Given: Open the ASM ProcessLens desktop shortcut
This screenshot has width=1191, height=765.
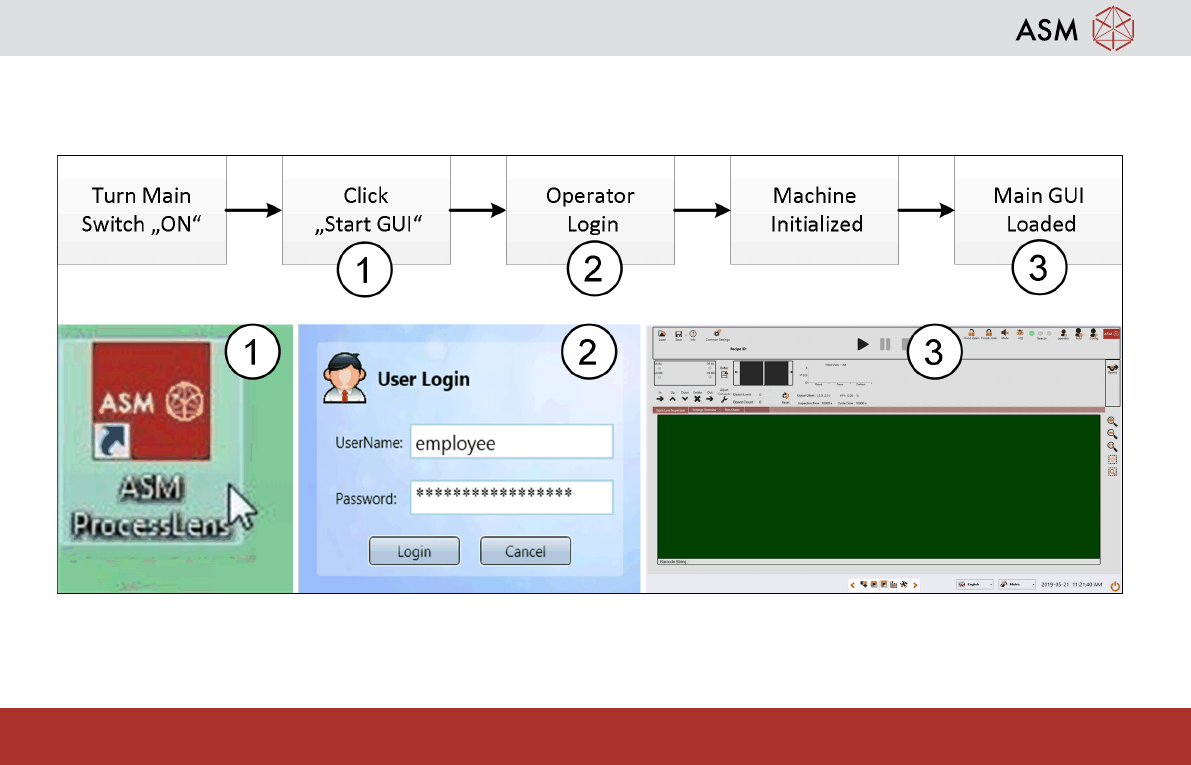Looking at the screenshot, I should 152,437.
